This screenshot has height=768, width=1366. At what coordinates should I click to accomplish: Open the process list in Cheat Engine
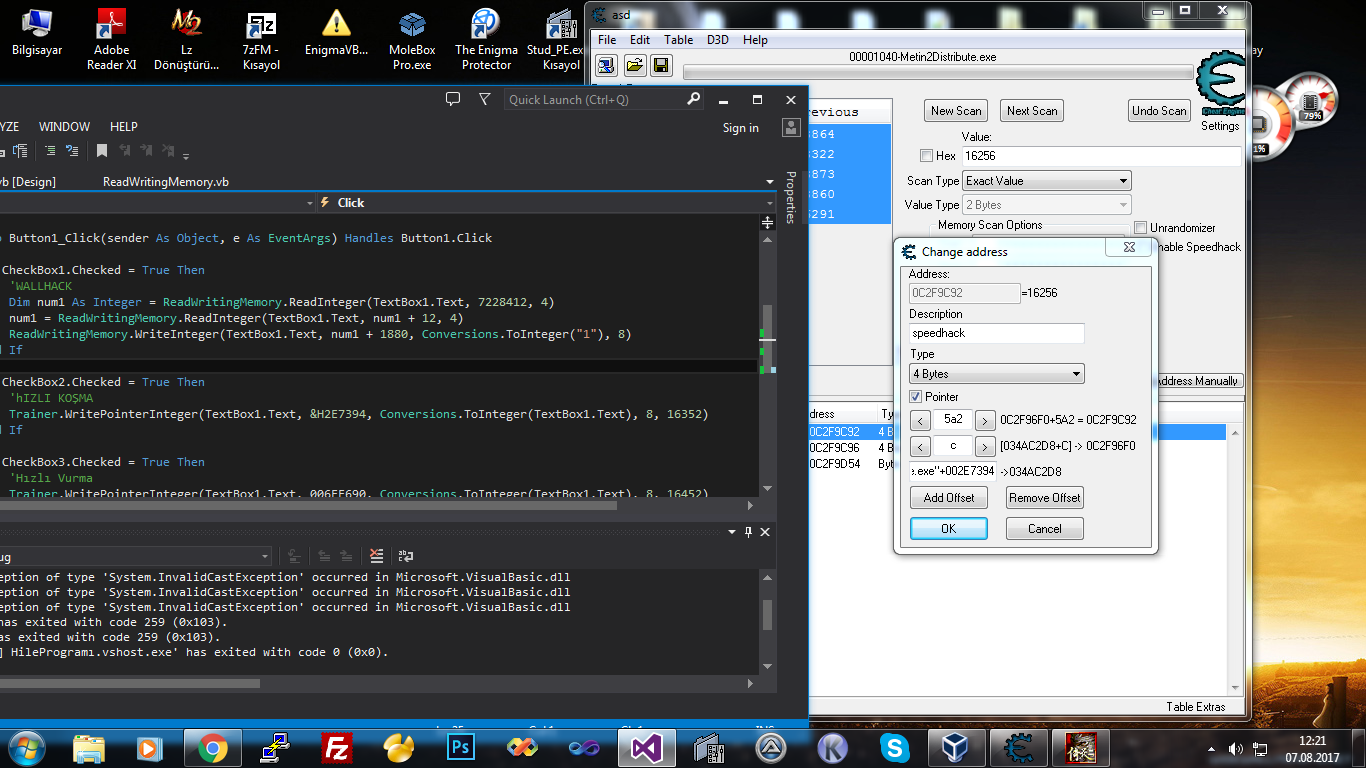point(606,66)
